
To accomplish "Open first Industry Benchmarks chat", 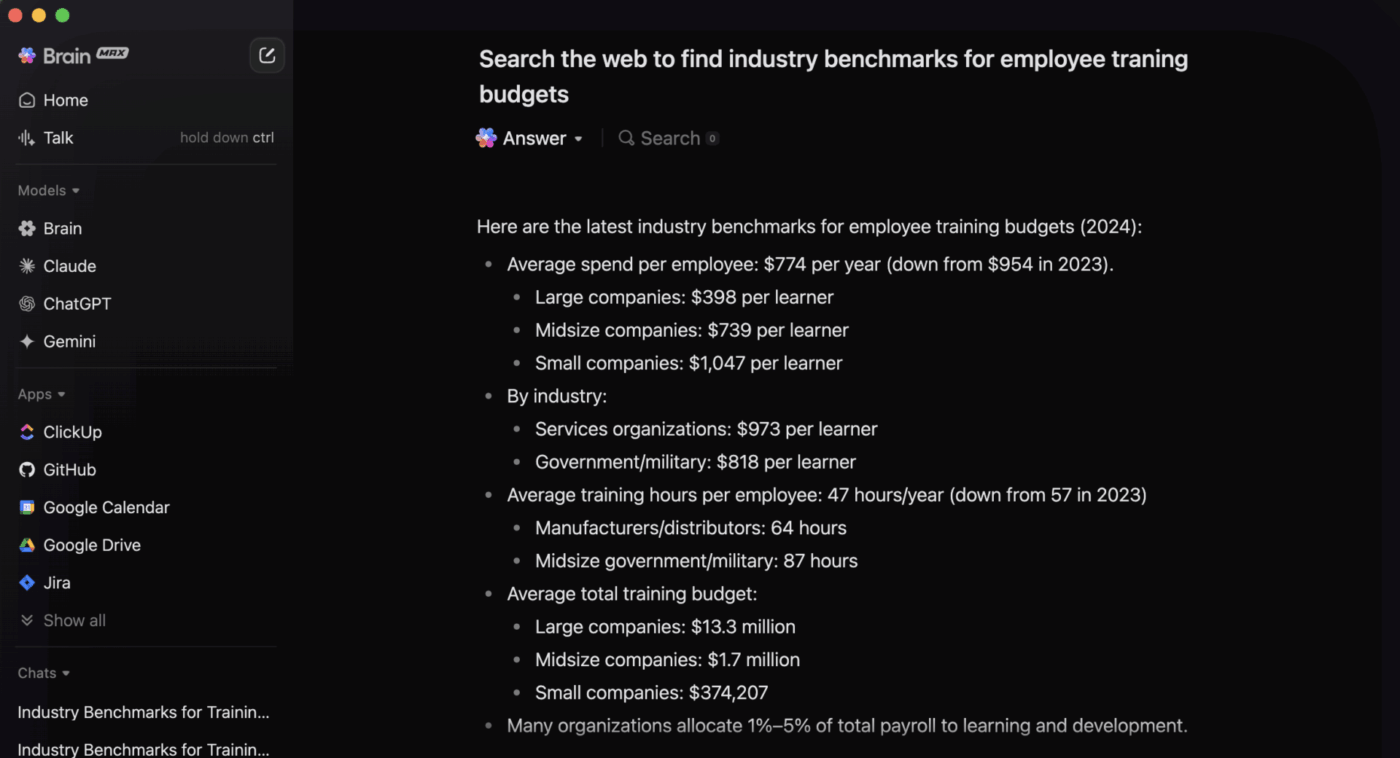I will point(143,713).
